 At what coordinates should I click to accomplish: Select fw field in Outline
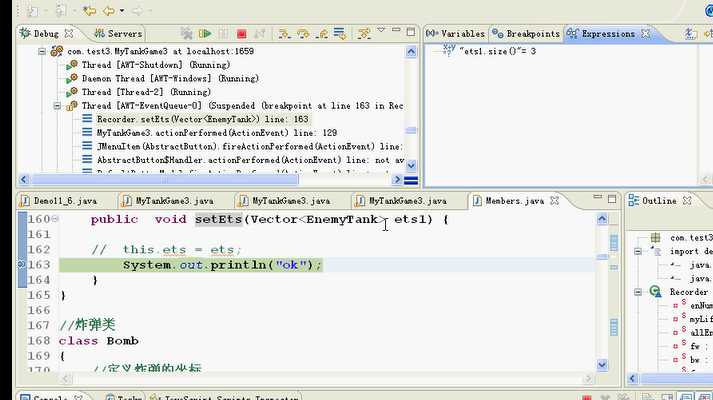pyautogui.click(x=691, y=346)
